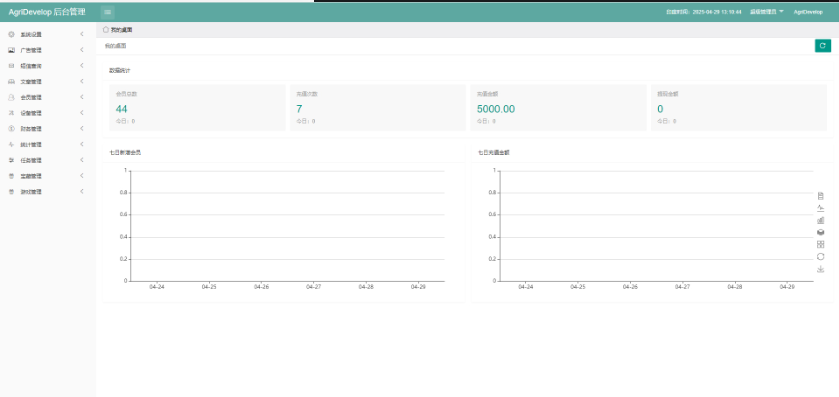
Task: Switch chart to line type icon
Action: click(821, 208)
